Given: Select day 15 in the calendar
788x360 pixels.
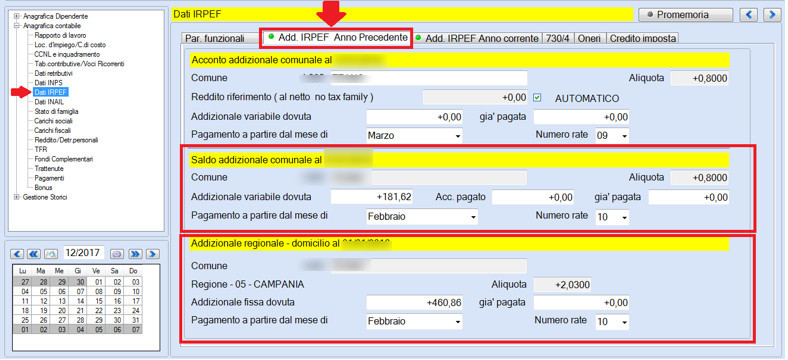Looking at the screenshot, I should pos(99,301).
